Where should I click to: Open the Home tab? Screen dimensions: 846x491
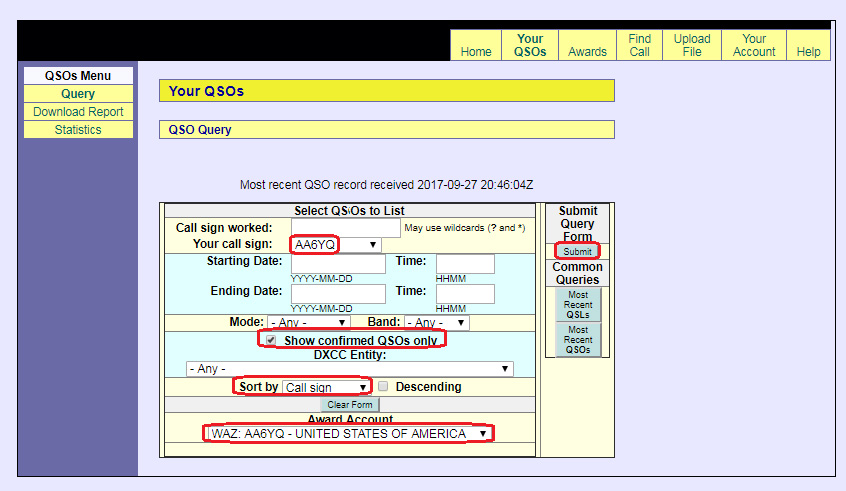(476, 52)
